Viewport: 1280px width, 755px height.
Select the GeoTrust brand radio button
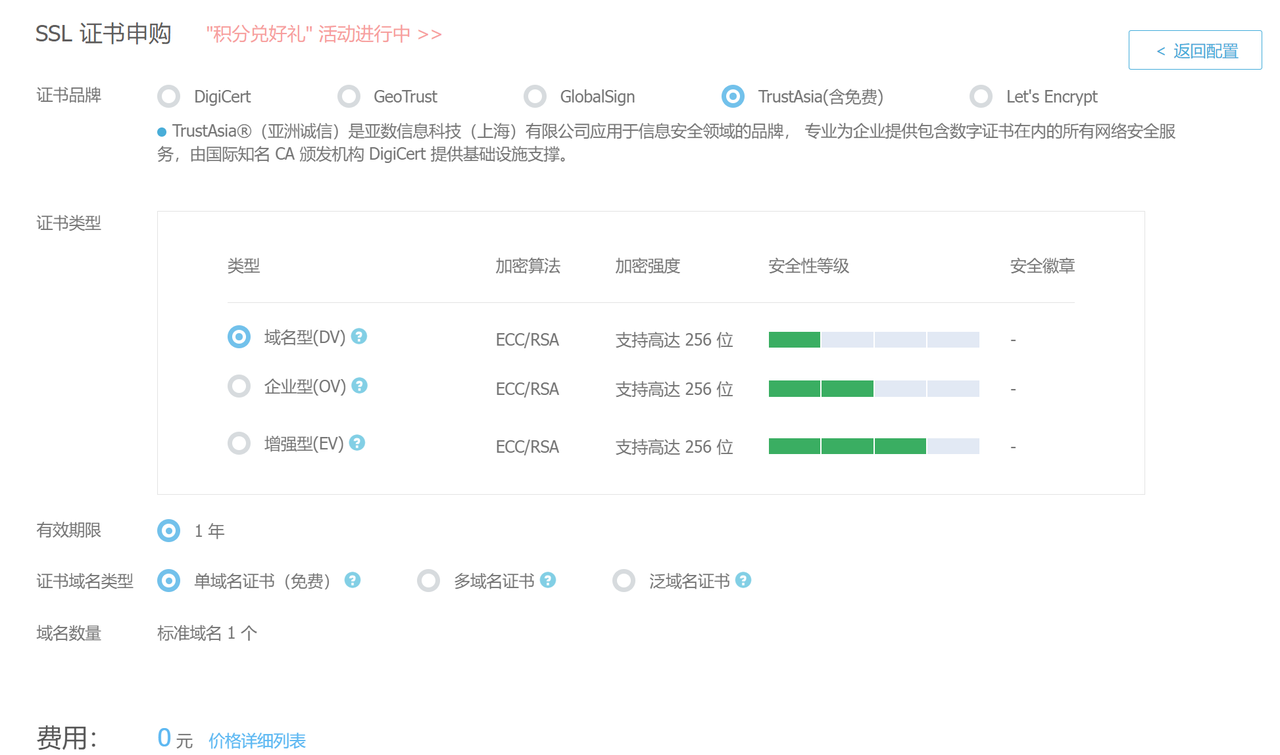[x=349, y=96]
